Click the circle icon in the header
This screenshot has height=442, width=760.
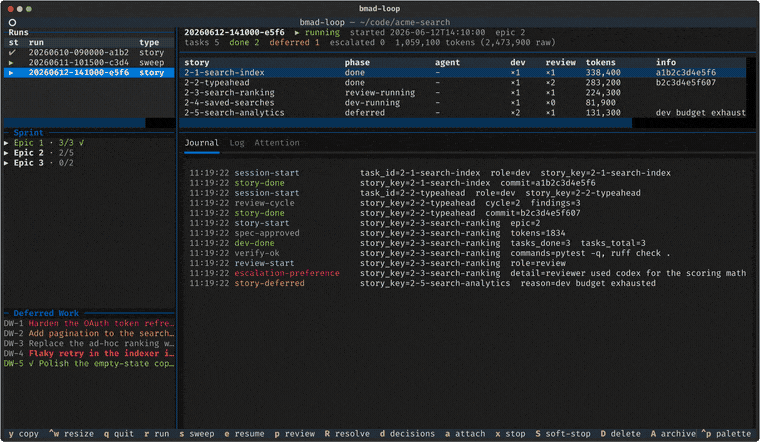pos(12,22)
